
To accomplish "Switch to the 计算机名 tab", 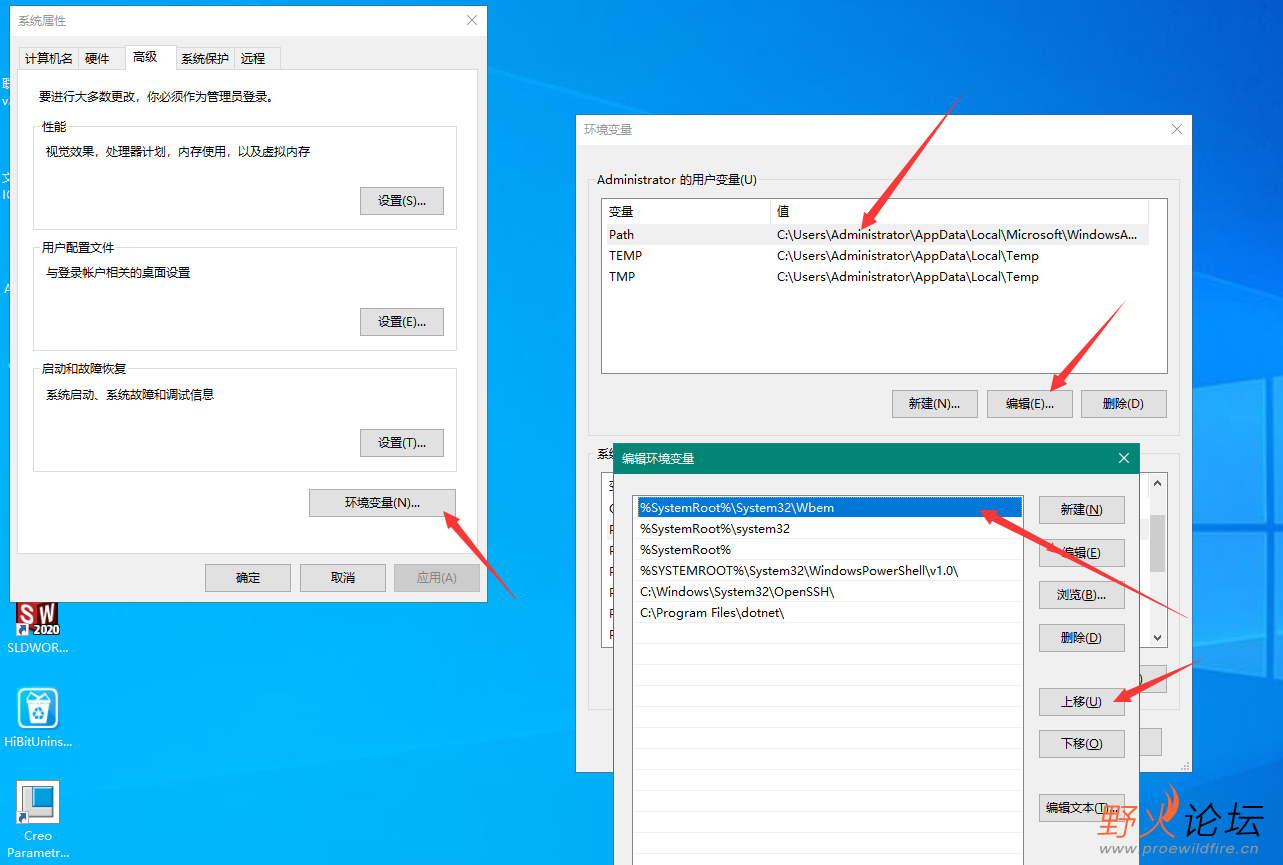I will [49, 59].
